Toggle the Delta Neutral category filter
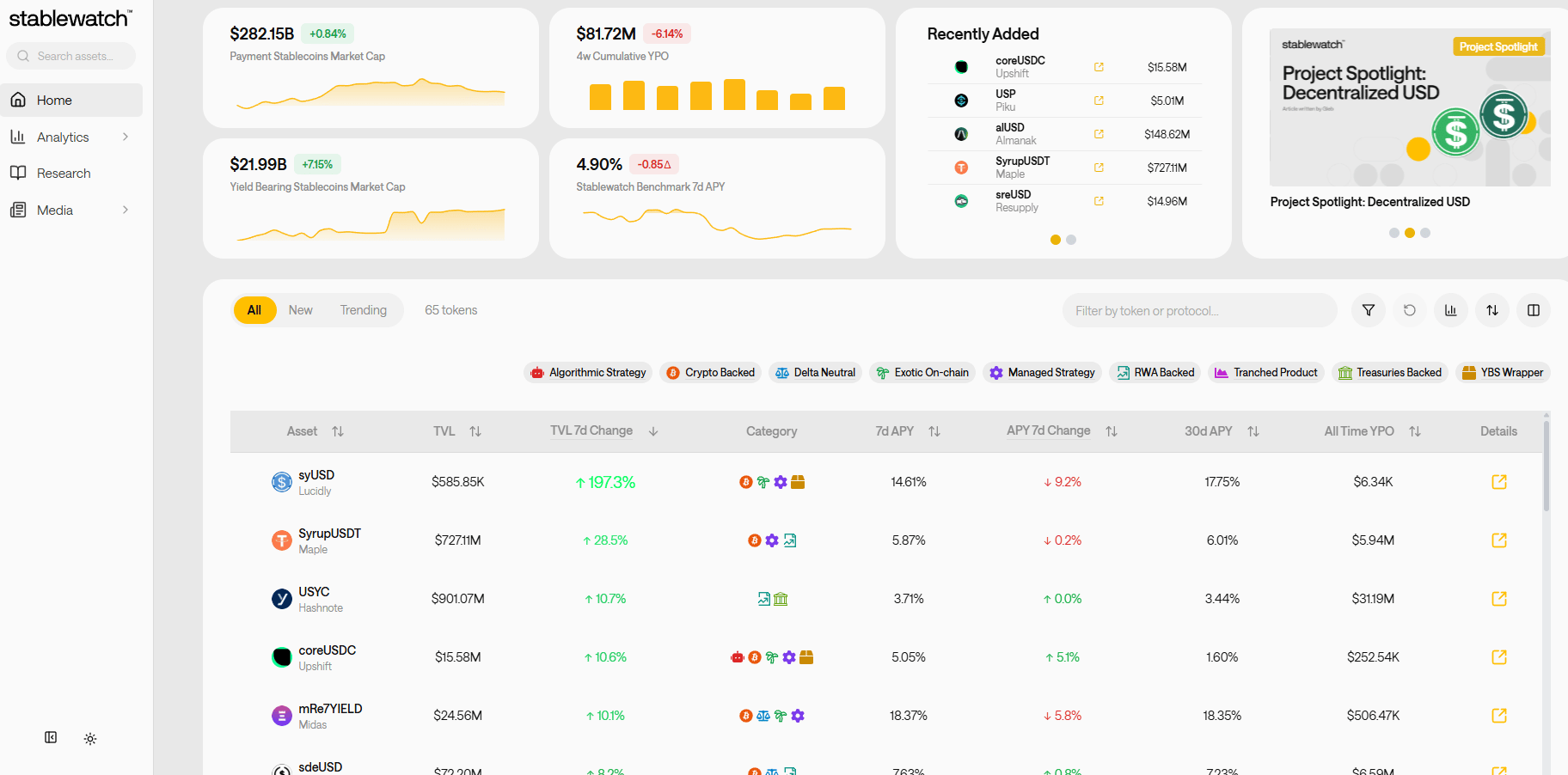This screenshot has width=1568, height=775. (816, 373)
